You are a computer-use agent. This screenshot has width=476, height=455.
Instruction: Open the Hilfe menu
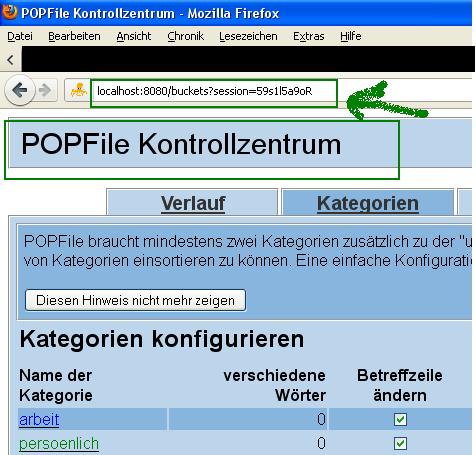tap(351, 36)
